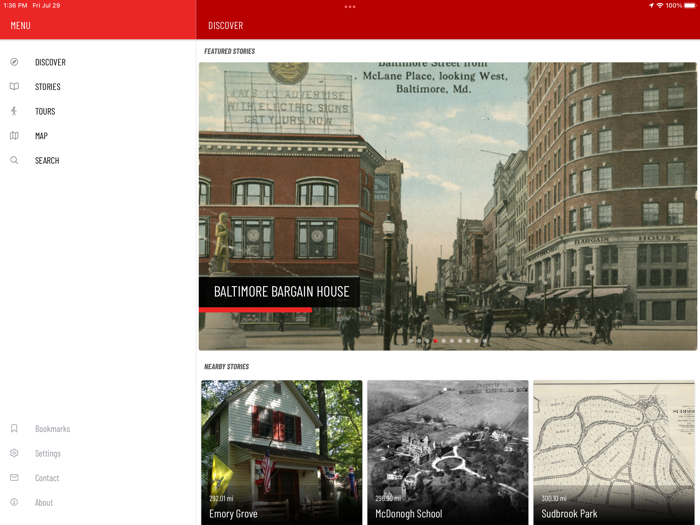Open the Baltimore Bargain House featured story

pyautogui.click(x=448, y=206)
